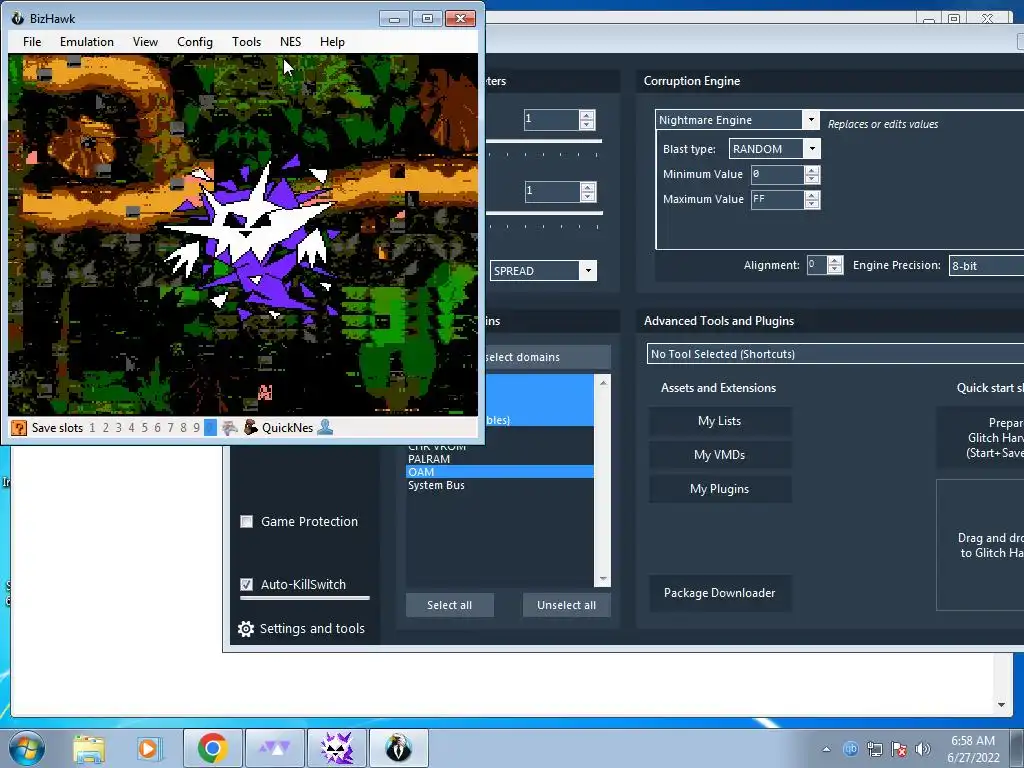This screenshot has width=1024, height=768.
Task: Open the Engine Precision 8-bit dropdown
Action: pyautogui.click(x=986, y=266)
